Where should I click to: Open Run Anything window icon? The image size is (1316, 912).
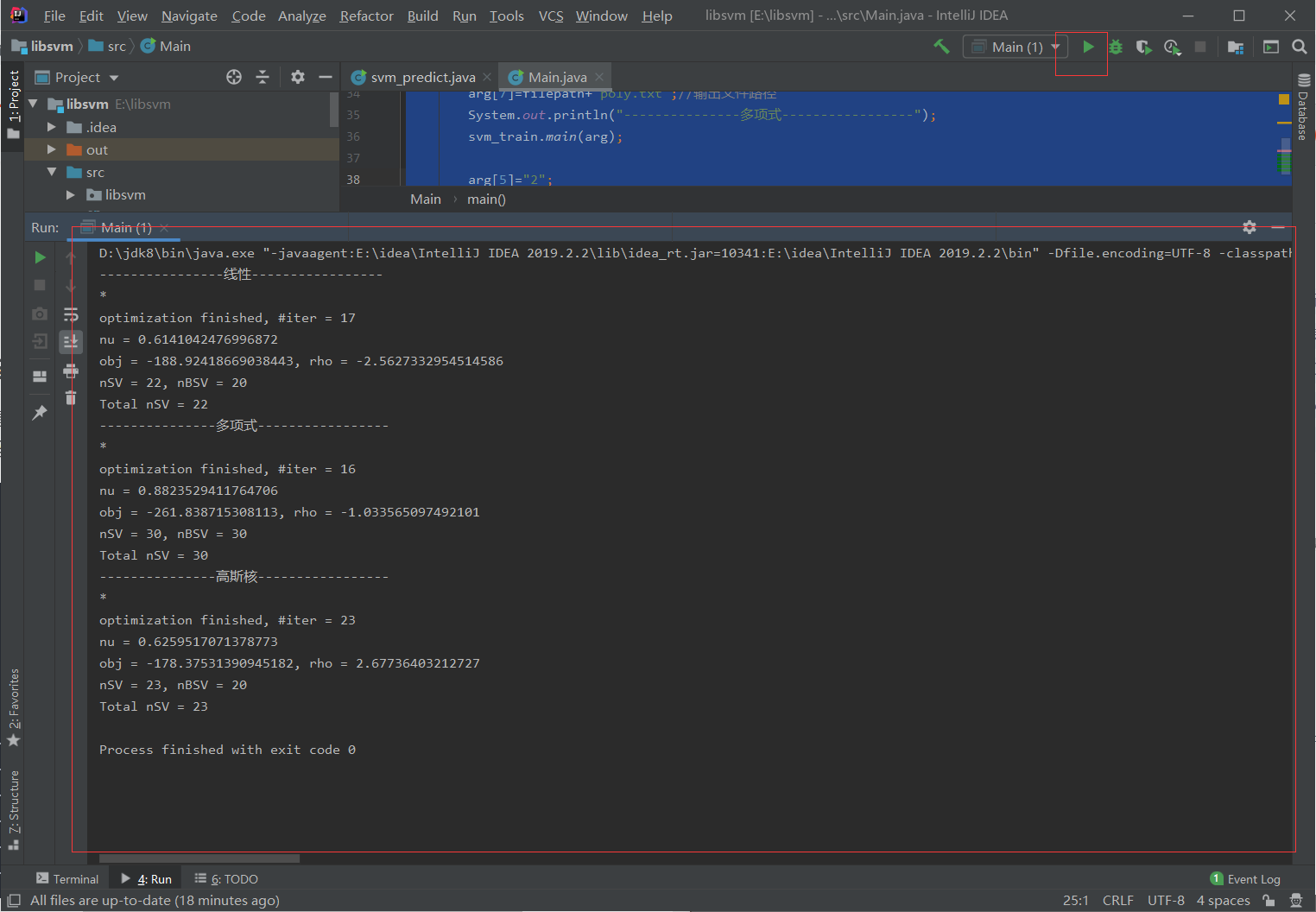point(1271,47)
